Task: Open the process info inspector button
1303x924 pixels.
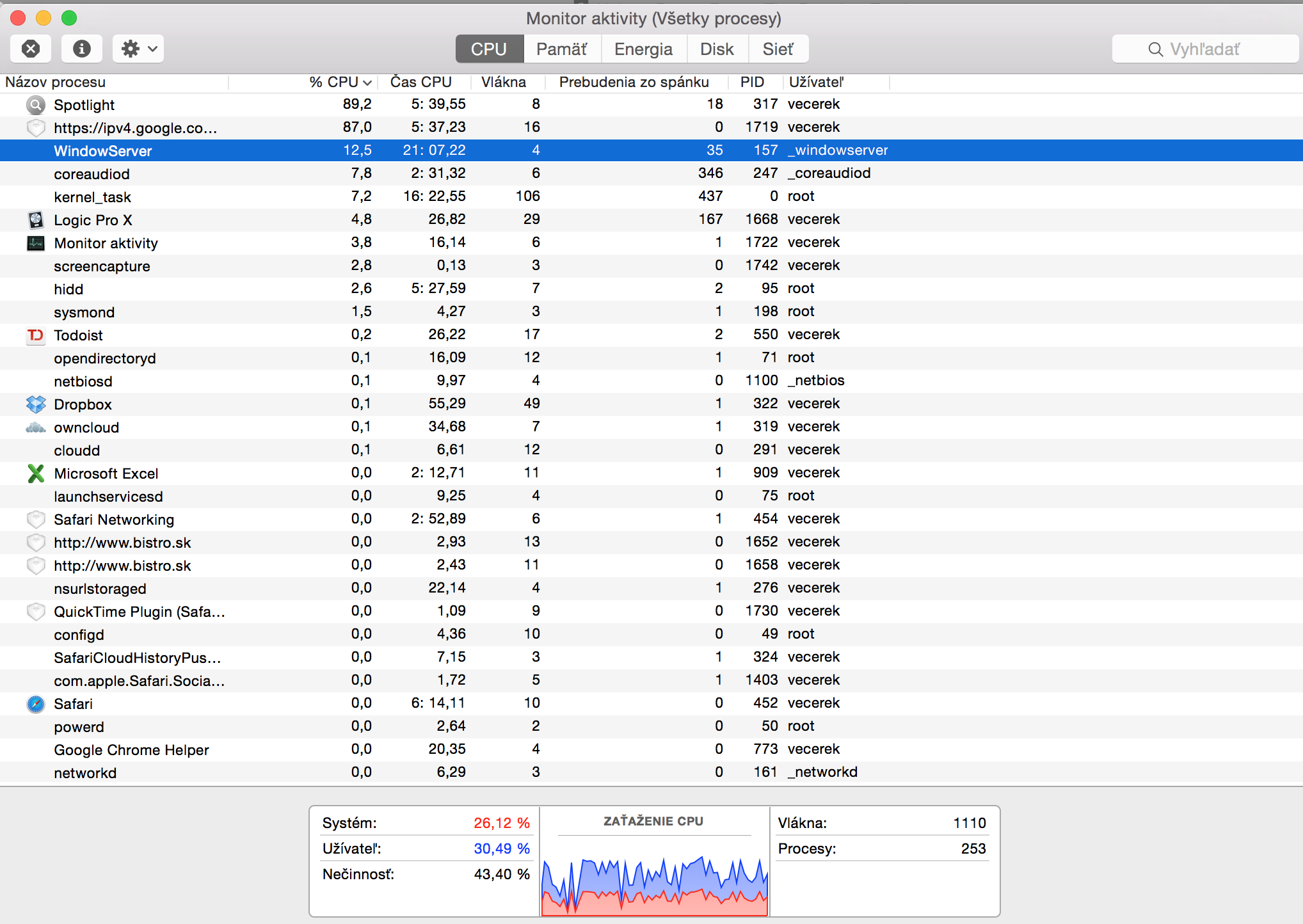Action: tap(82, 49)
